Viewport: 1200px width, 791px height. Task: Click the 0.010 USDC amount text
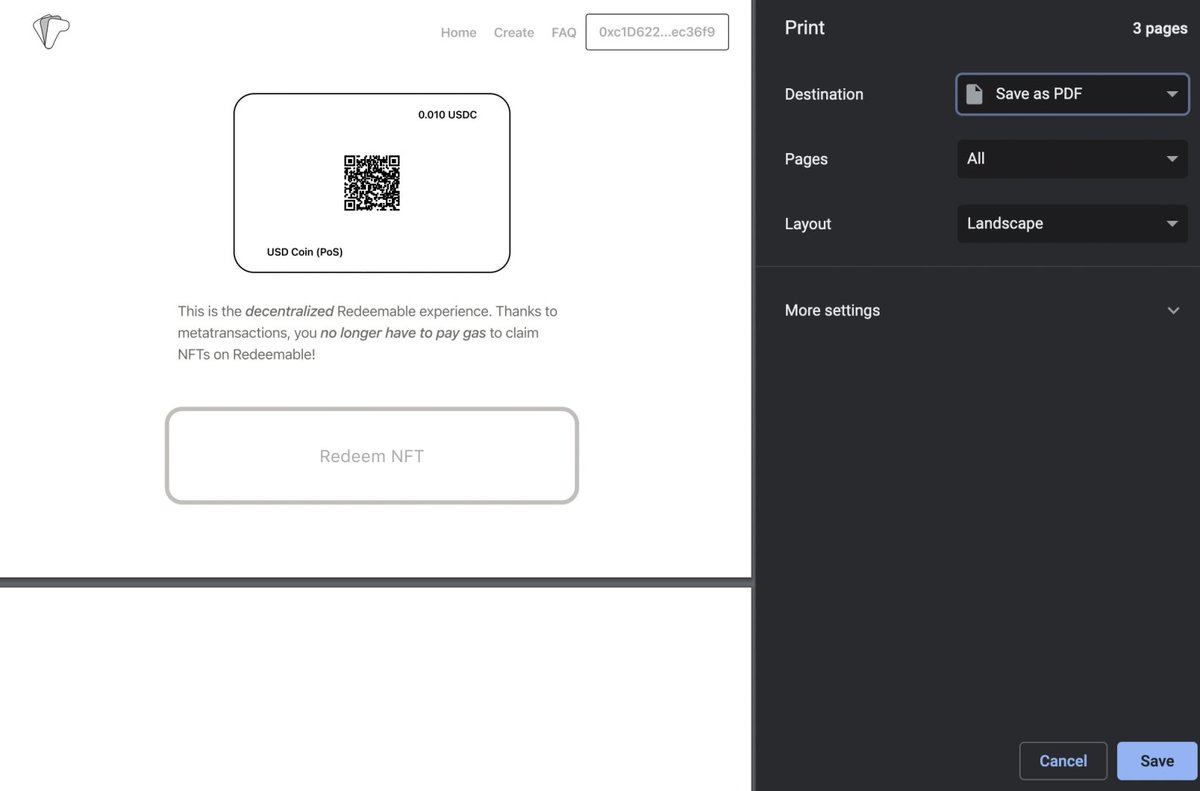click(x=447, y=115)
